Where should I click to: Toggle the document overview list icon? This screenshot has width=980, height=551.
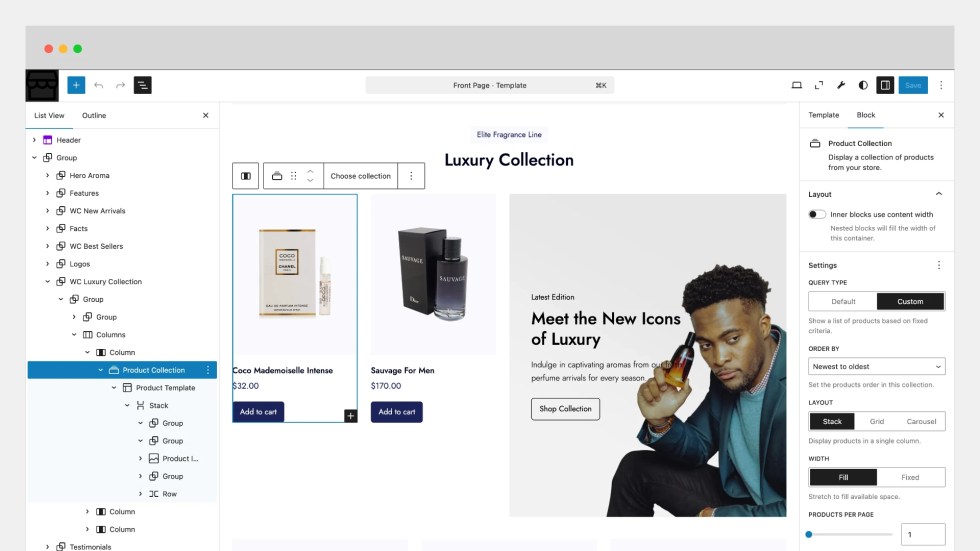[x=142, y=85]
